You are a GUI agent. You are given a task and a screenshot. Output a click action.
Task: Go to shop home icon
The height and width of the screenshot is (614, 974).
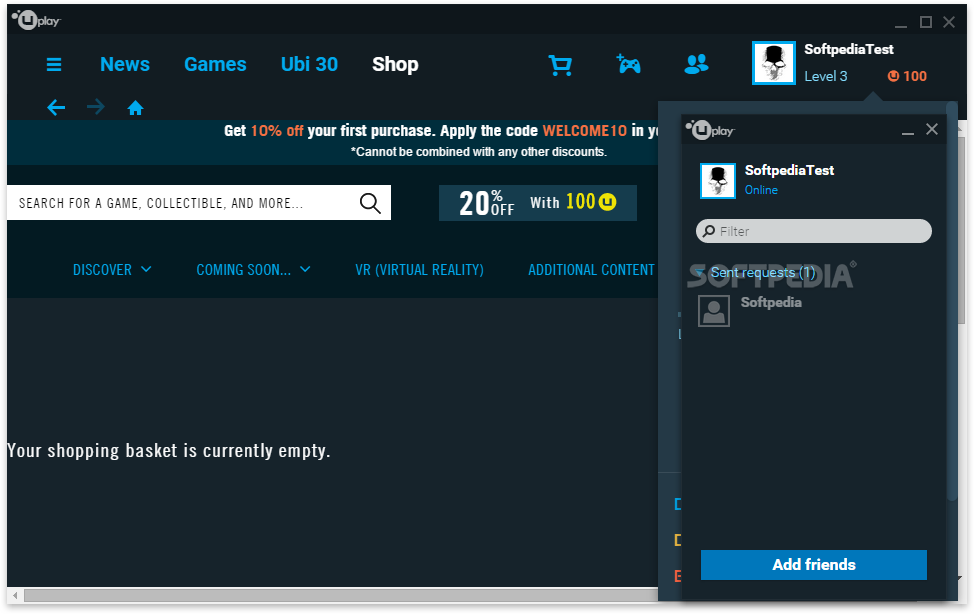[135, 108]
